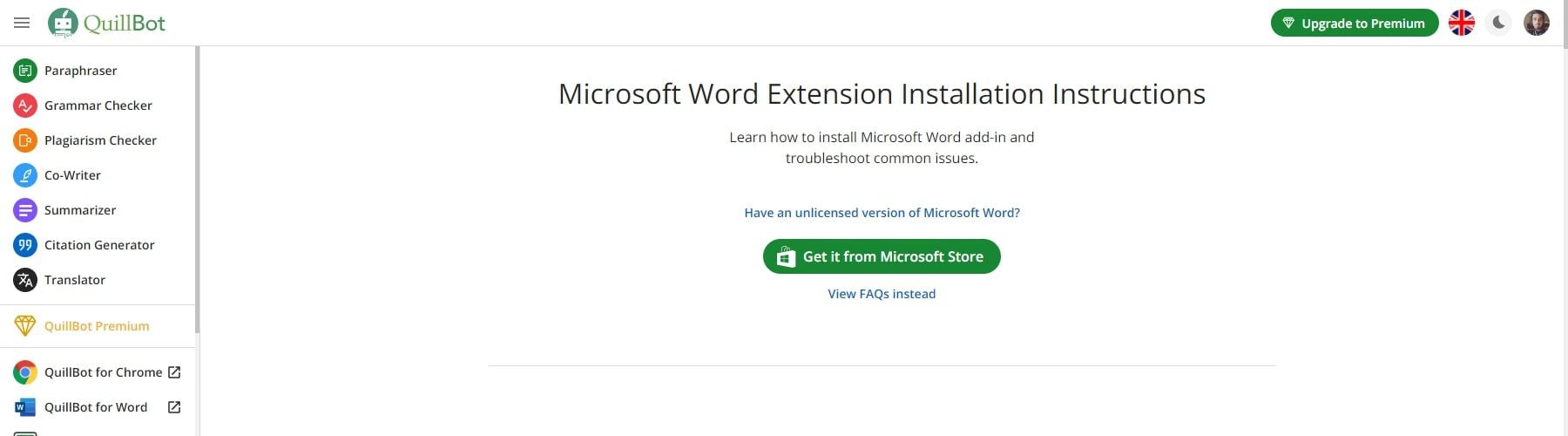Select QuillBot Premium in sidebar
Image resolution: width=1568 pixels, height=436 pixels.
coord(97,326)
